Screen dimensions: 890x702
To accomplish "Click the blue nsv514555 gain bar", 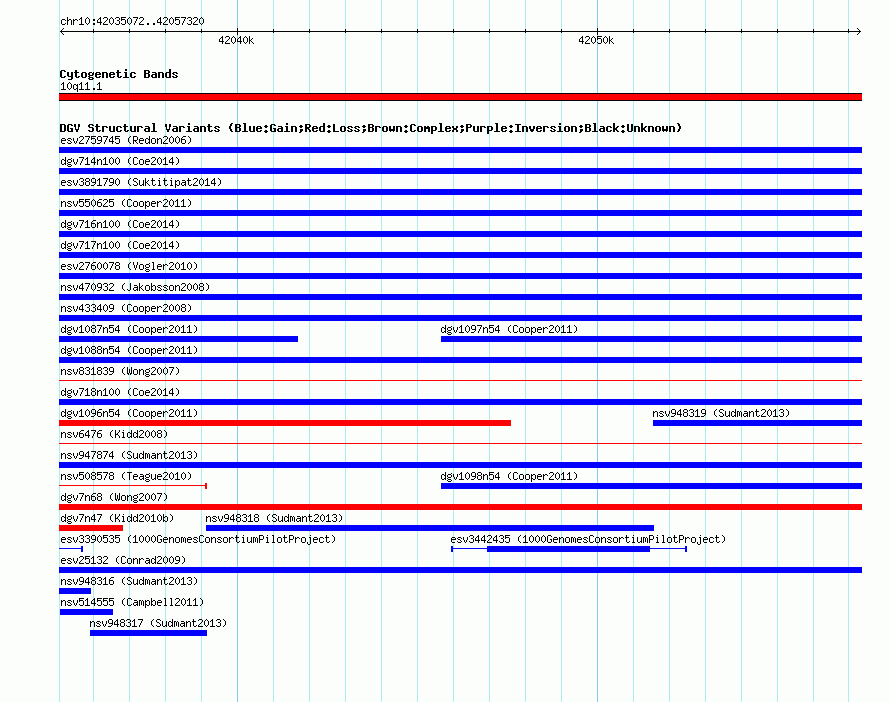I will coord(86,612).
